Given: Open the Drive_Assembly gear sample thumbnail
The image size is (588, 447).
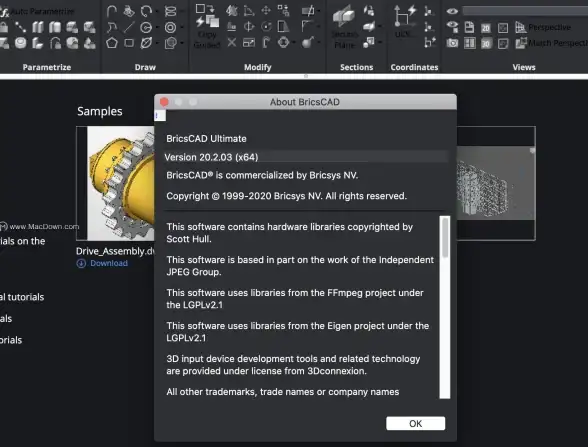Looking at the screenshot, I should [115, 183].
